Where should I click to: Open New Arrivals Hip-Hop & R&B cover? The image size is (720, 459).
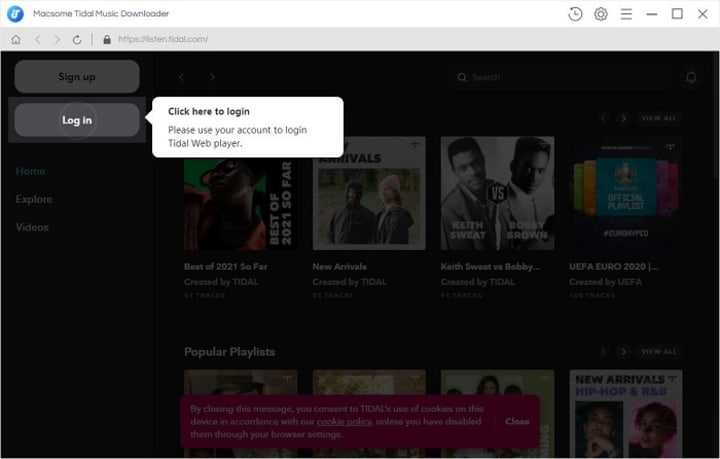(625, 414)
